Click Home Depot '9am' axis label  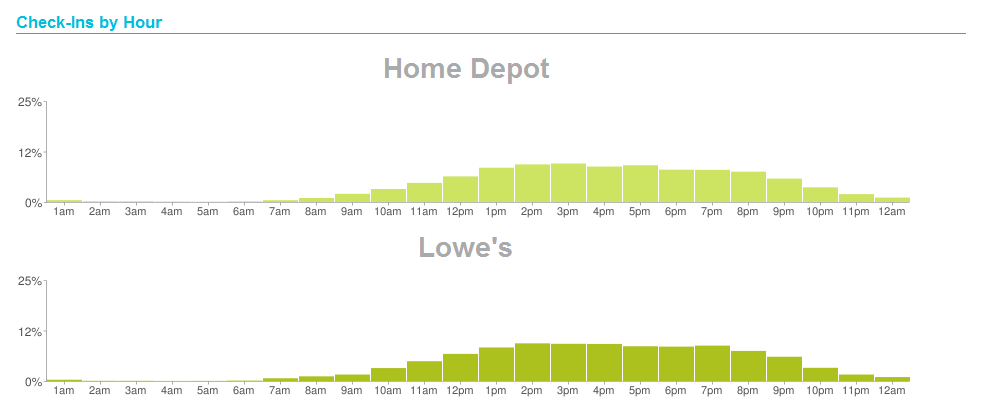pos(352,213)
